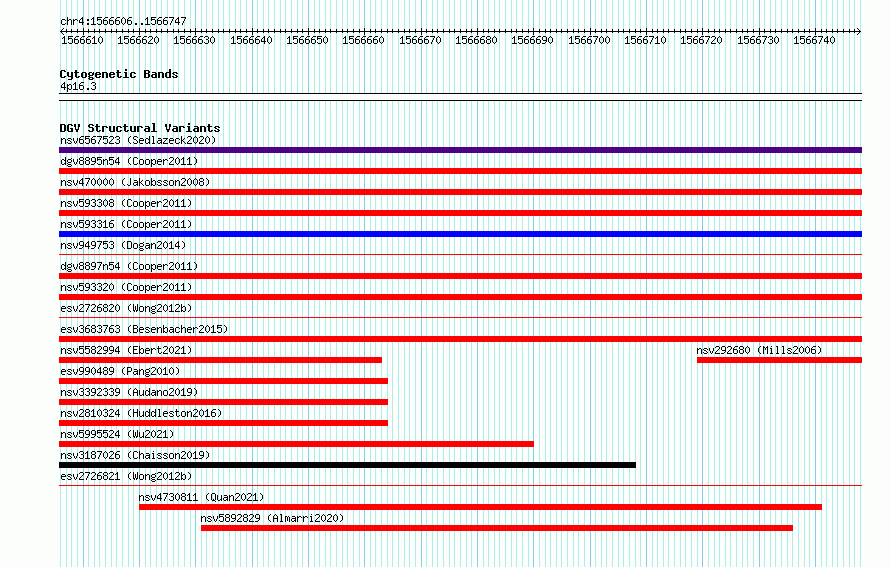Click ruler position 1566650
The height and width of the screenshot is (567, 890).
click(x=307, y=40)
